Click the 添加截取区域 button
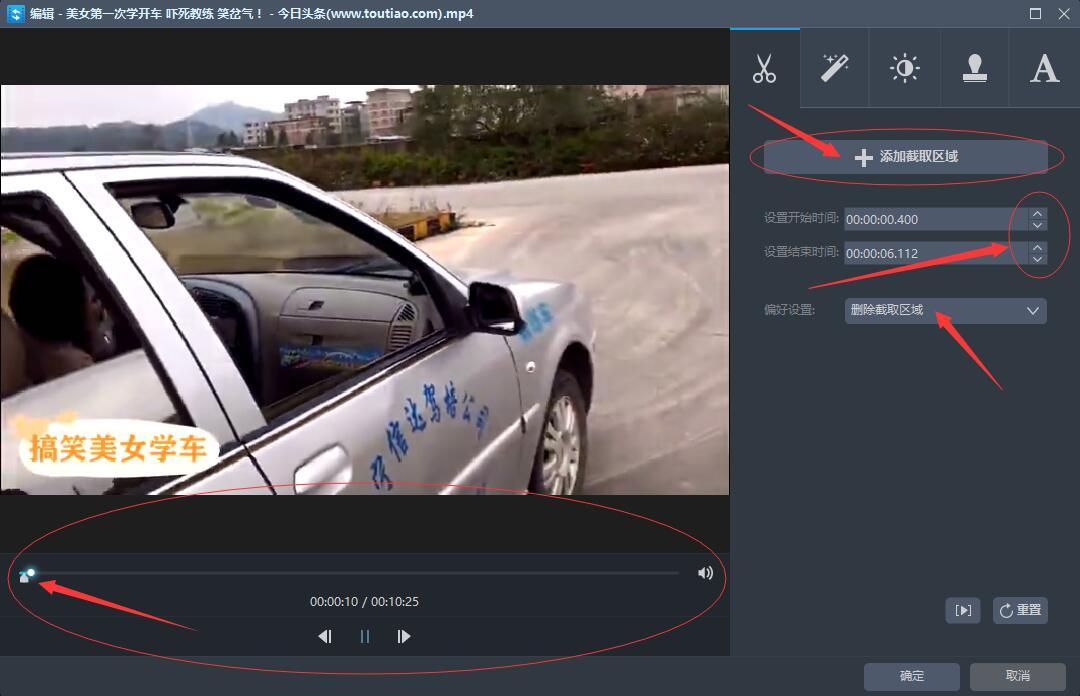Viewport: 1080px width, 696px height. (x=905, y=157)
